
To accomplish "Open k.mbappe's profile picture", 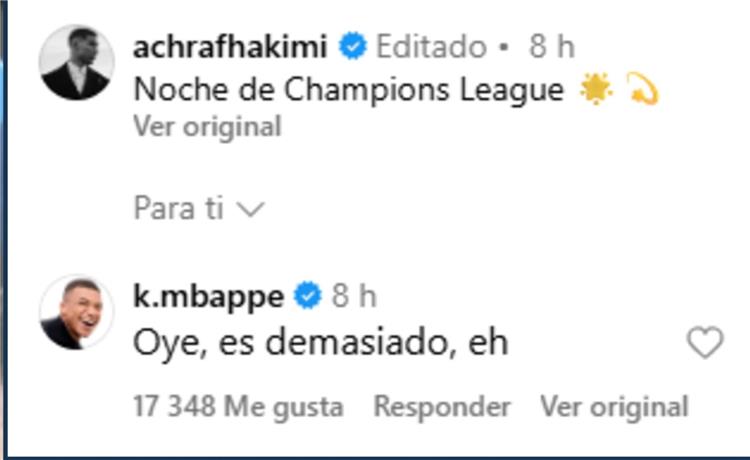I will coord(76,312).
